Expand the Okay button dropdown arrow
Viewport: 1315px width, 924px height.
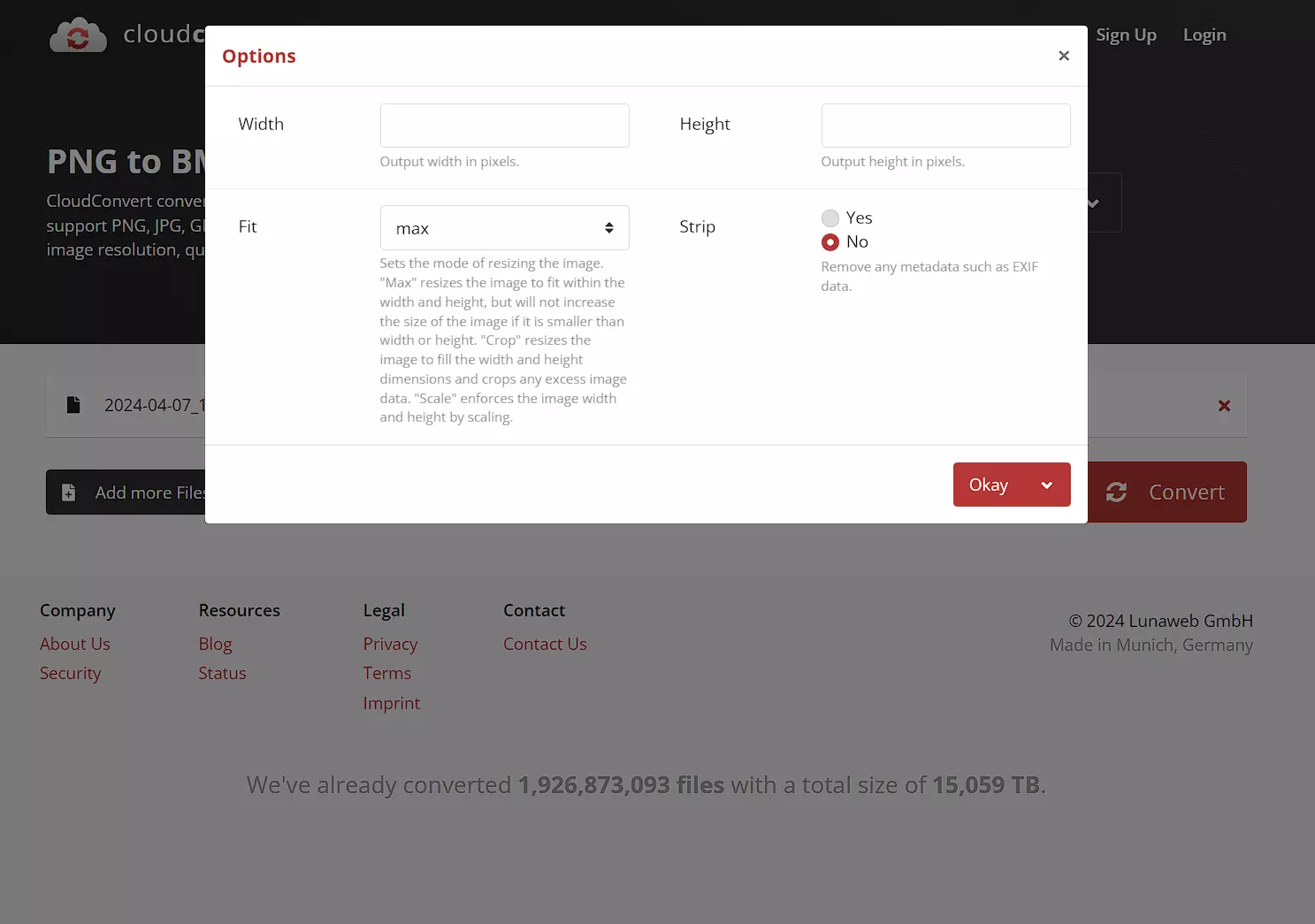click(1047, 485)
